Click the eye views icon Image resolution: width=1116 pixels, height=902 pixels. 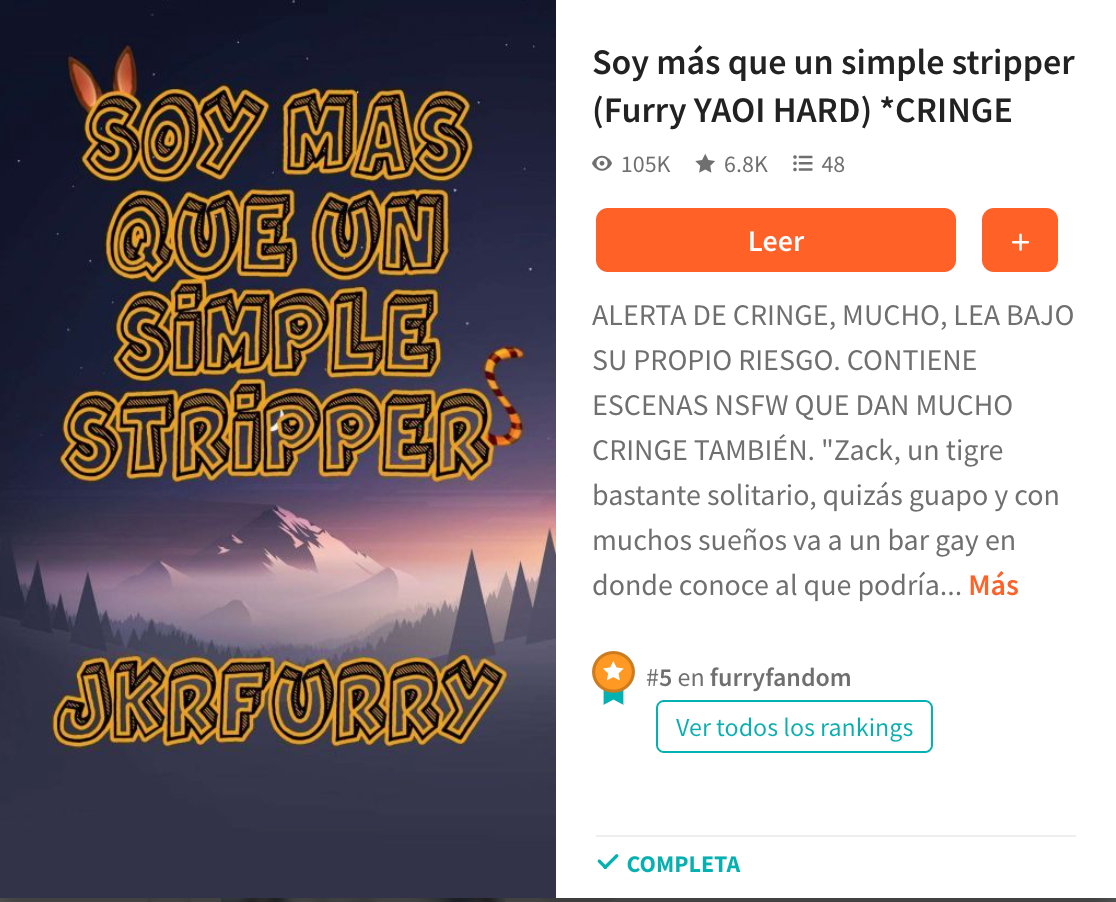point(602,164)
